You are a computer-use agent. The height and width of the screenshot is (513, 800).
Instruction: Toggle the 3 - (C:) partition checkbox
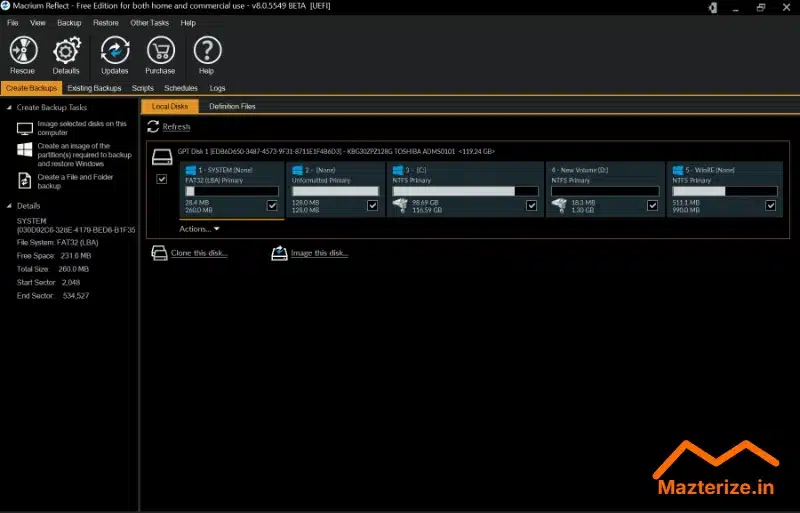click(x=534, y=206)
